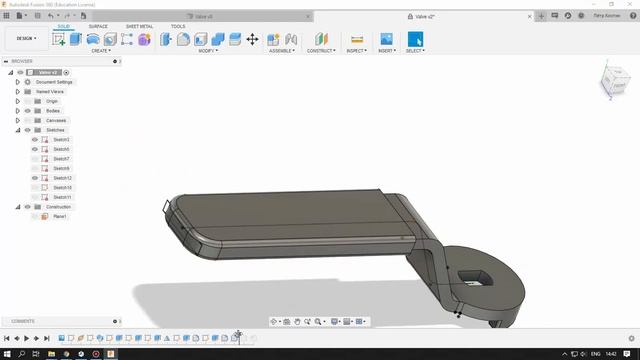Select the Move/Copy tool

pos(252,39)
